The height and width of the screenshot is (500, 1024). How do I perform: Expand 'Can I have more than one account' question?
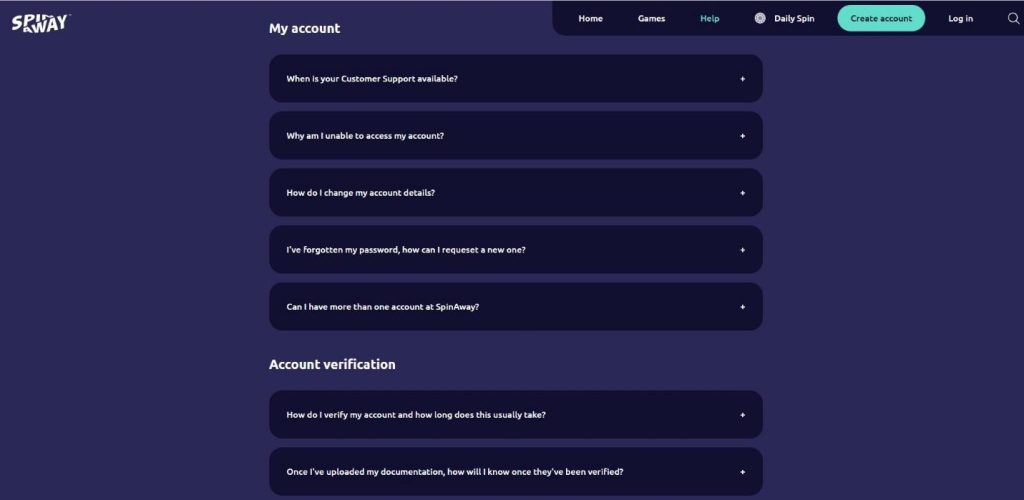click(x=516, y=307)
